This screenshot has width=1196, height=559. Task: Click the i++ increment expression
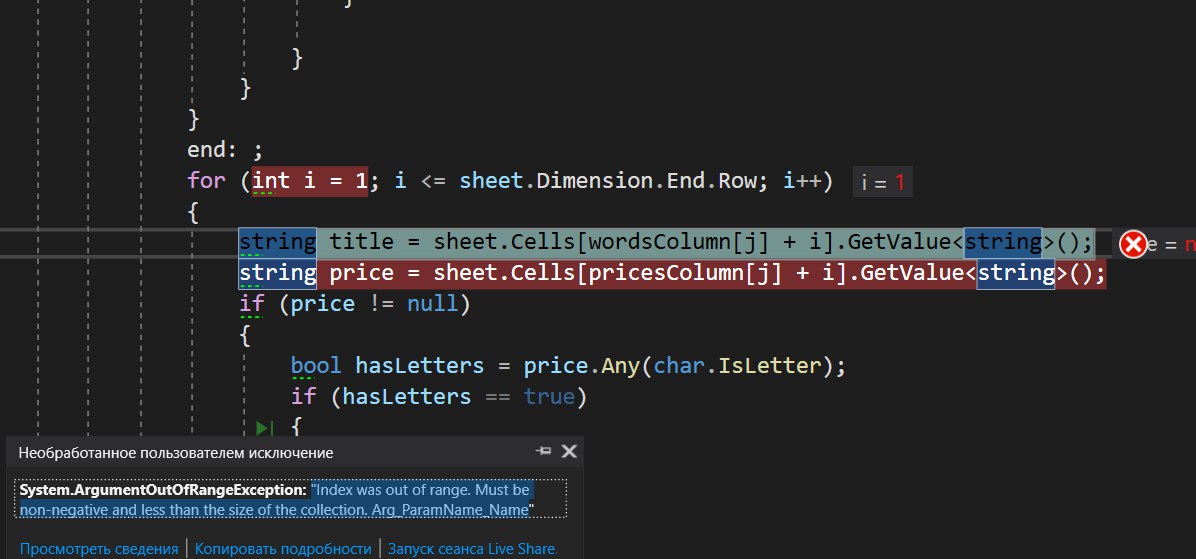coord(802,181)
